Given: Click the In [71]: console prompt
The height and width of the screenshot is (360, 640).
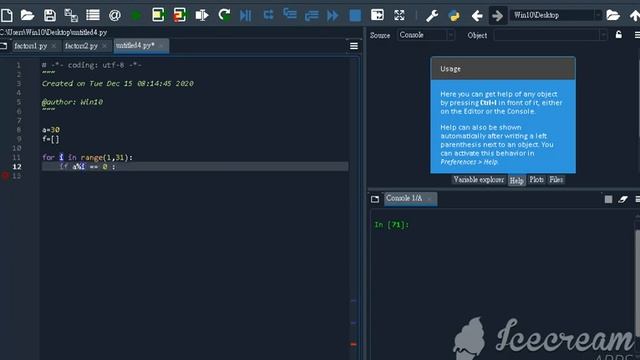Looking at the screenshot, I should (x=391, y=224).
